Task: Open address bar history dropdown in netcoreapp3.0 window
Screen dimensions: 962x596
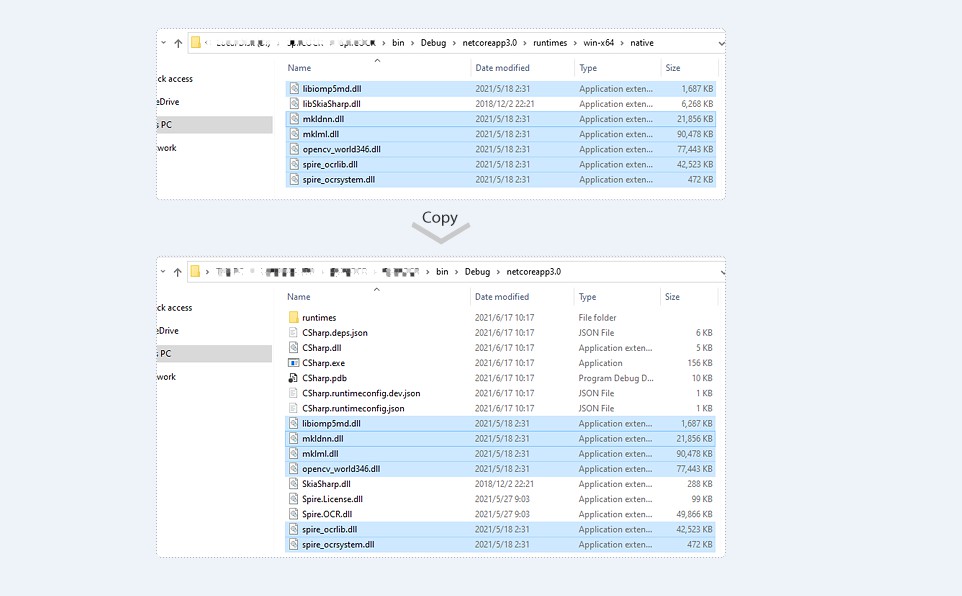Action: [722, 273]
